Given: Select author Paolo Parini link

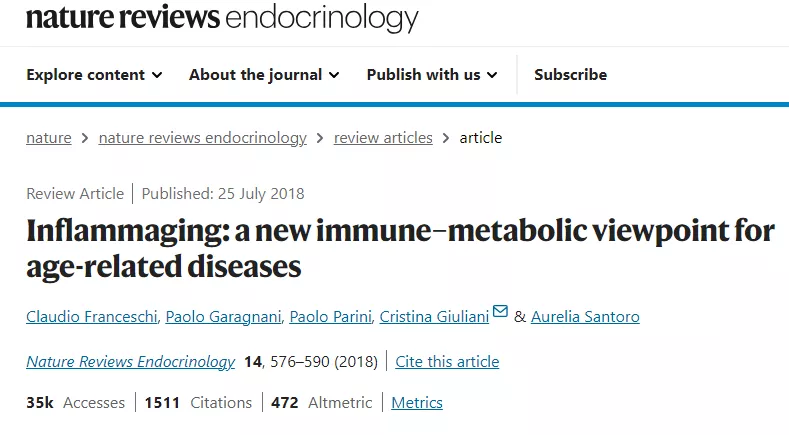Looking at the screenshot, I should click(x=331, y=316).
